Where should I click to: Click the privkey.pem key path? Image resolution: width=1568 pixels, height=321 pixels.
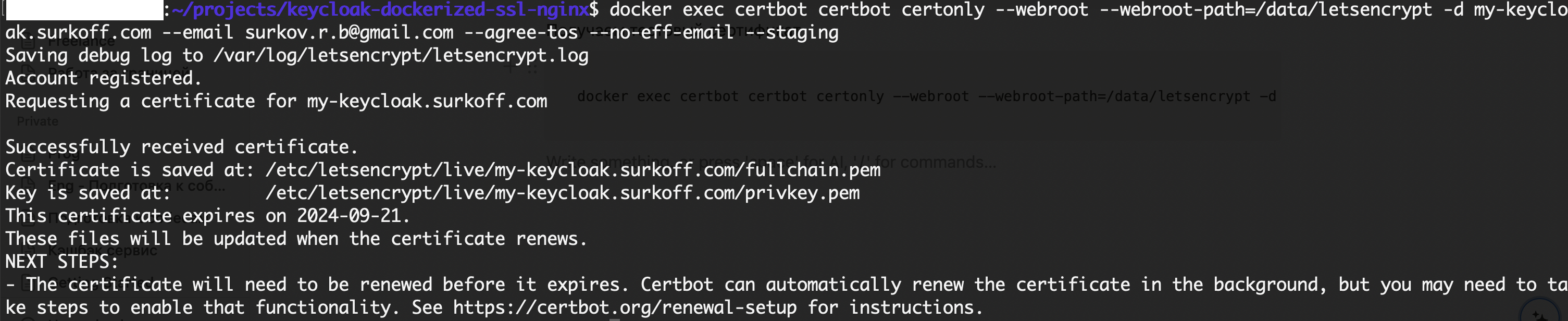(563, 193)
